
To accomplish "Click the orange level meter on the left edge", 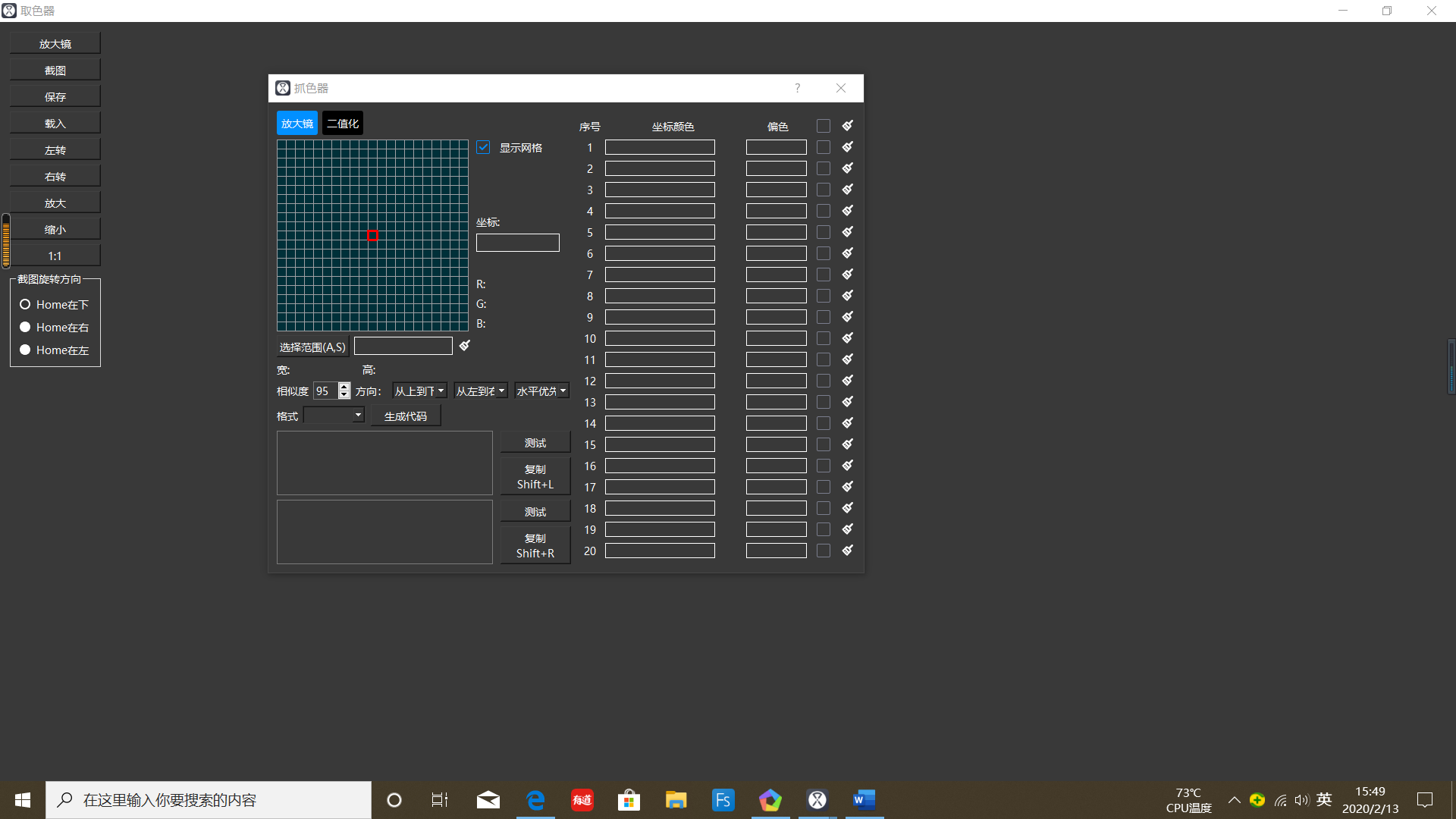I will pos(6,241).
